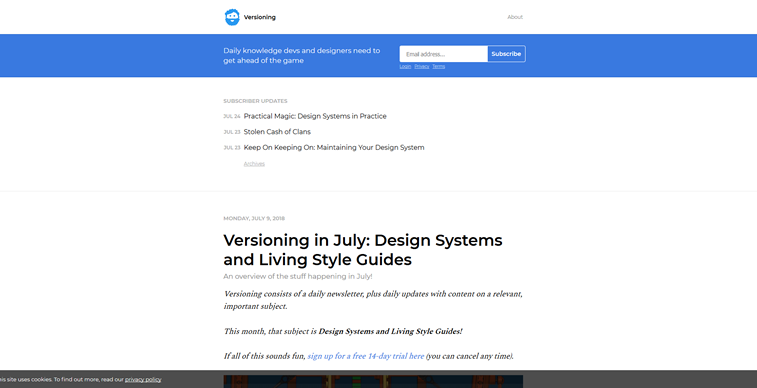
Task: Follow 'sign up for a free 14-day trial here' link
Action: coord(365,356)
